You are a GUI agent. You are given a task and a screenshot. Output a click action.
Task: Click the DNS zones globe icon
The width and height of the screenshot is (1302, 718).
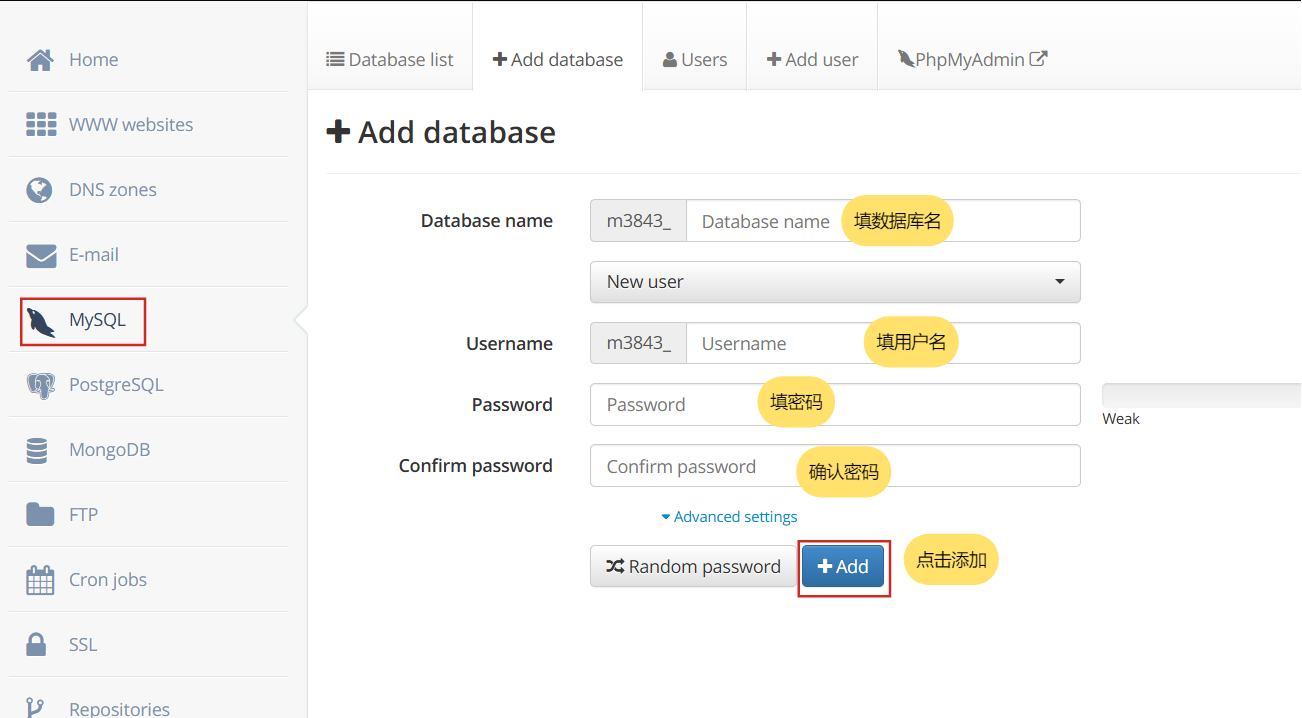tap(40, 190)
